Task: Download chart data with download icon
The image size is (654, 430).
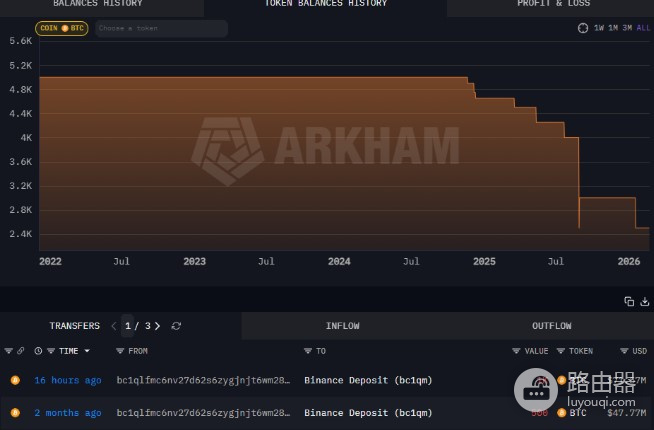Action: click(644, 301)
